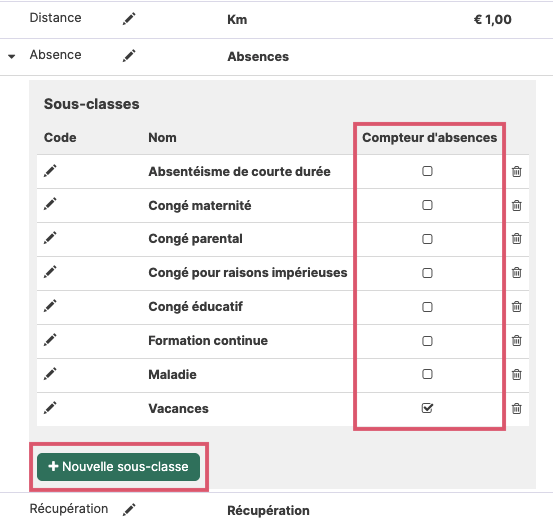
Task: Uncheck absence counter for Vacances
Action: pyautogui.click(x=427, y=408)
